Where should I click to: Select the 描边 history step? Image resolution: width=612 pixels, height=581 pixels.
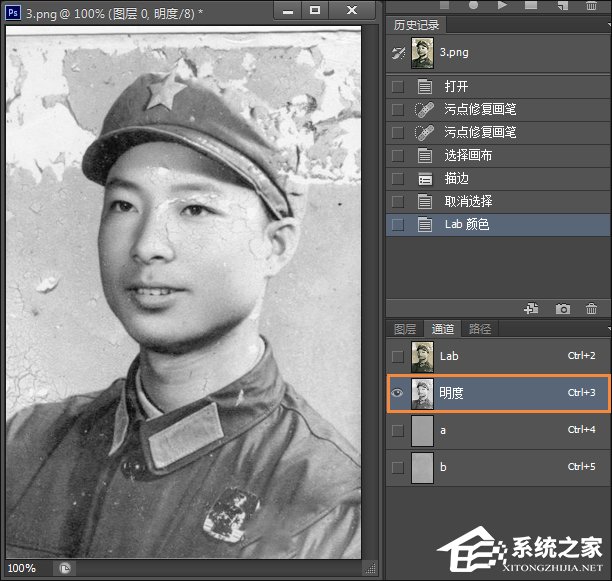pyautogui.click(x=498, y=179)
